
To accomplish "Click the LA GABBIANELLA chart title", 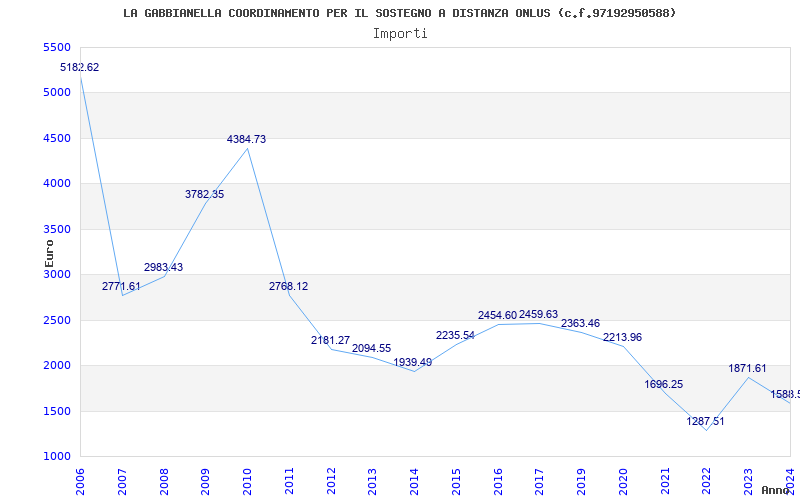I will point(399,13).
